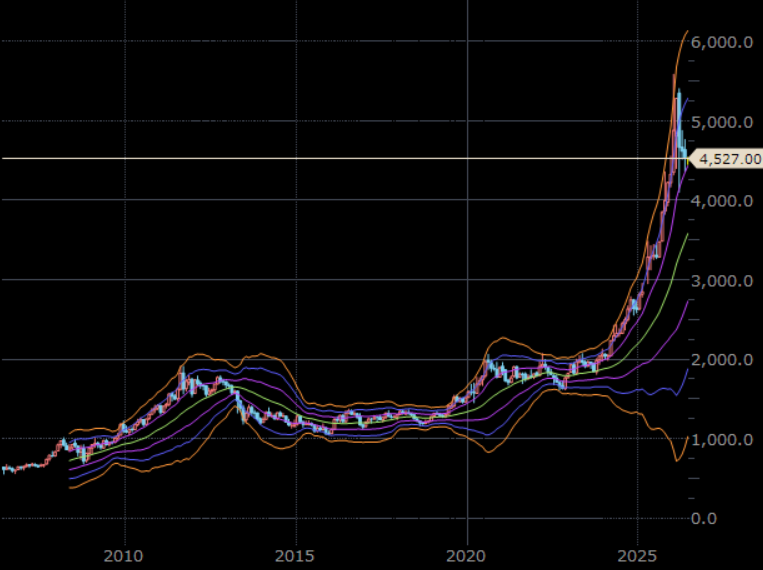Click the 1,000.0 price axis label

722,440
